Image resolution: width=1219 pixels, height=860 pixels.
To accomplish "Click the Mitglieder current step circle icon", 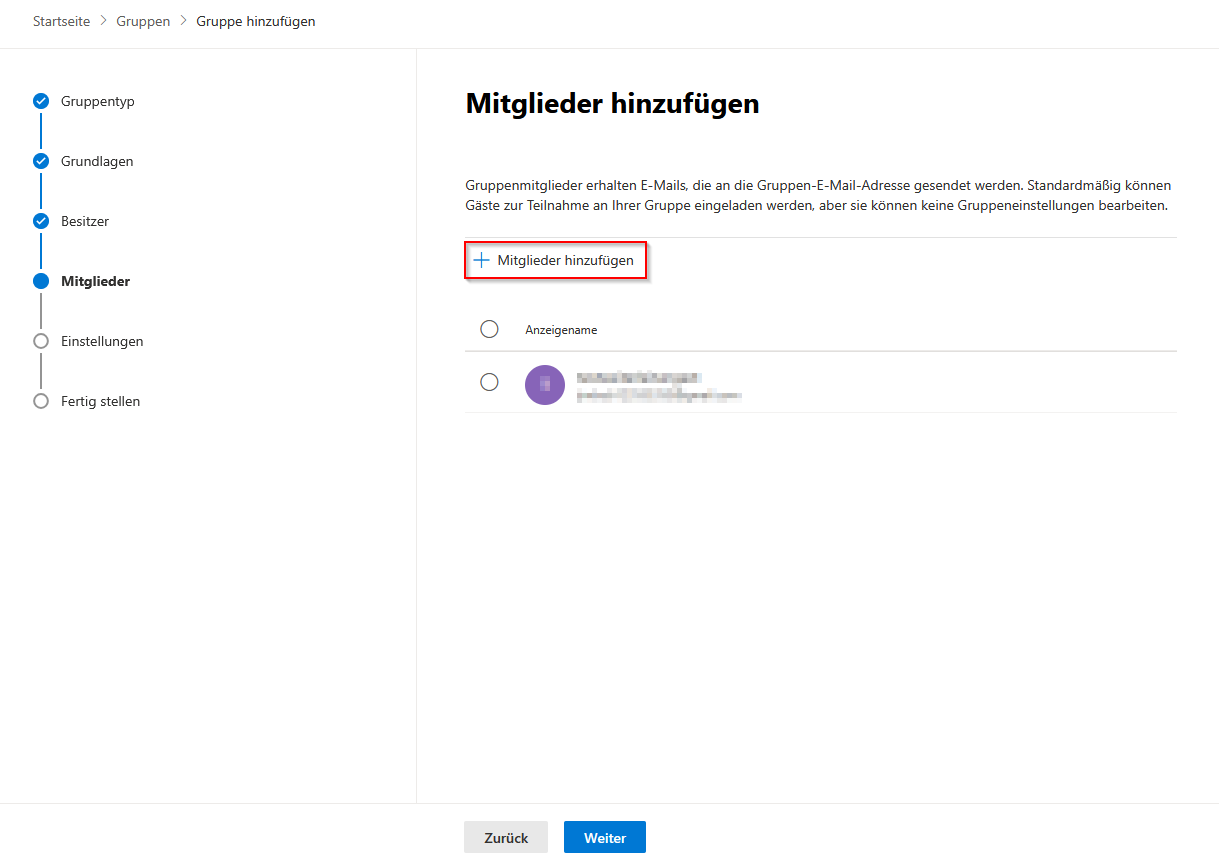I will pos(41,281).
